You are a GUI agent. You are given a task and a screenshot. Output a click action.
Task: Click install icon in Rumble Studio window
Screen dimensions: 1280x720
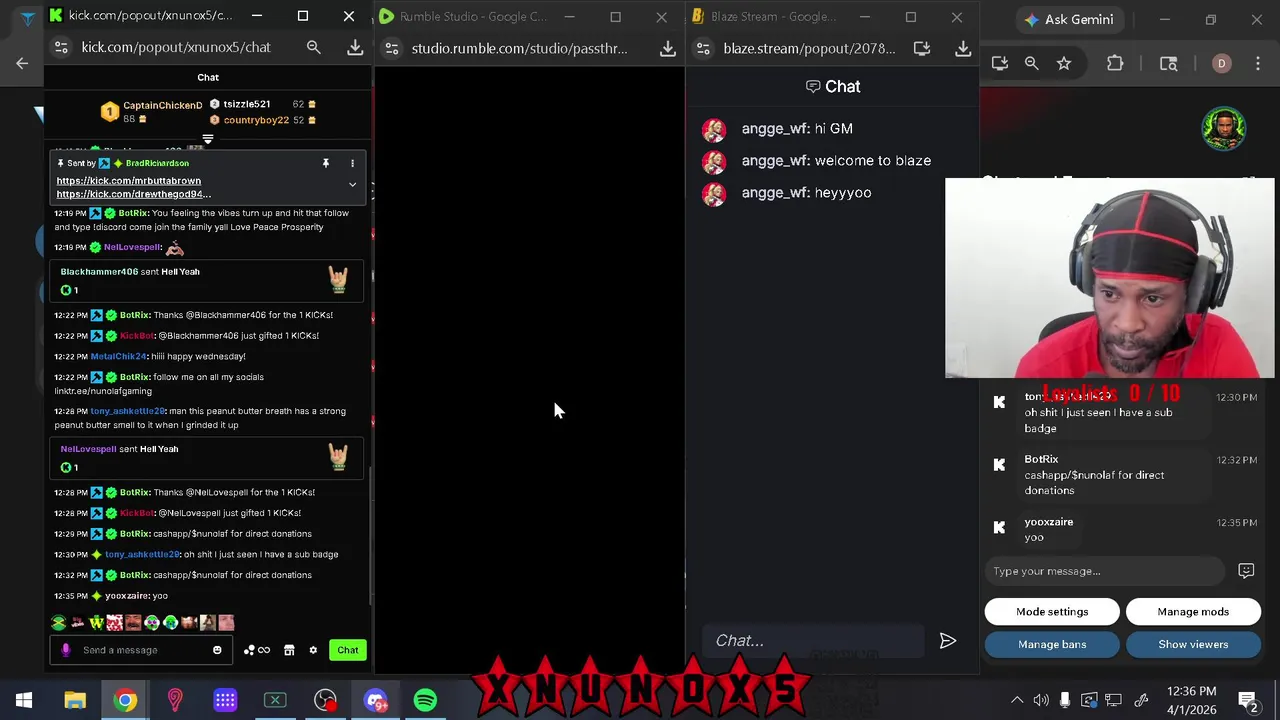(668, 48)
